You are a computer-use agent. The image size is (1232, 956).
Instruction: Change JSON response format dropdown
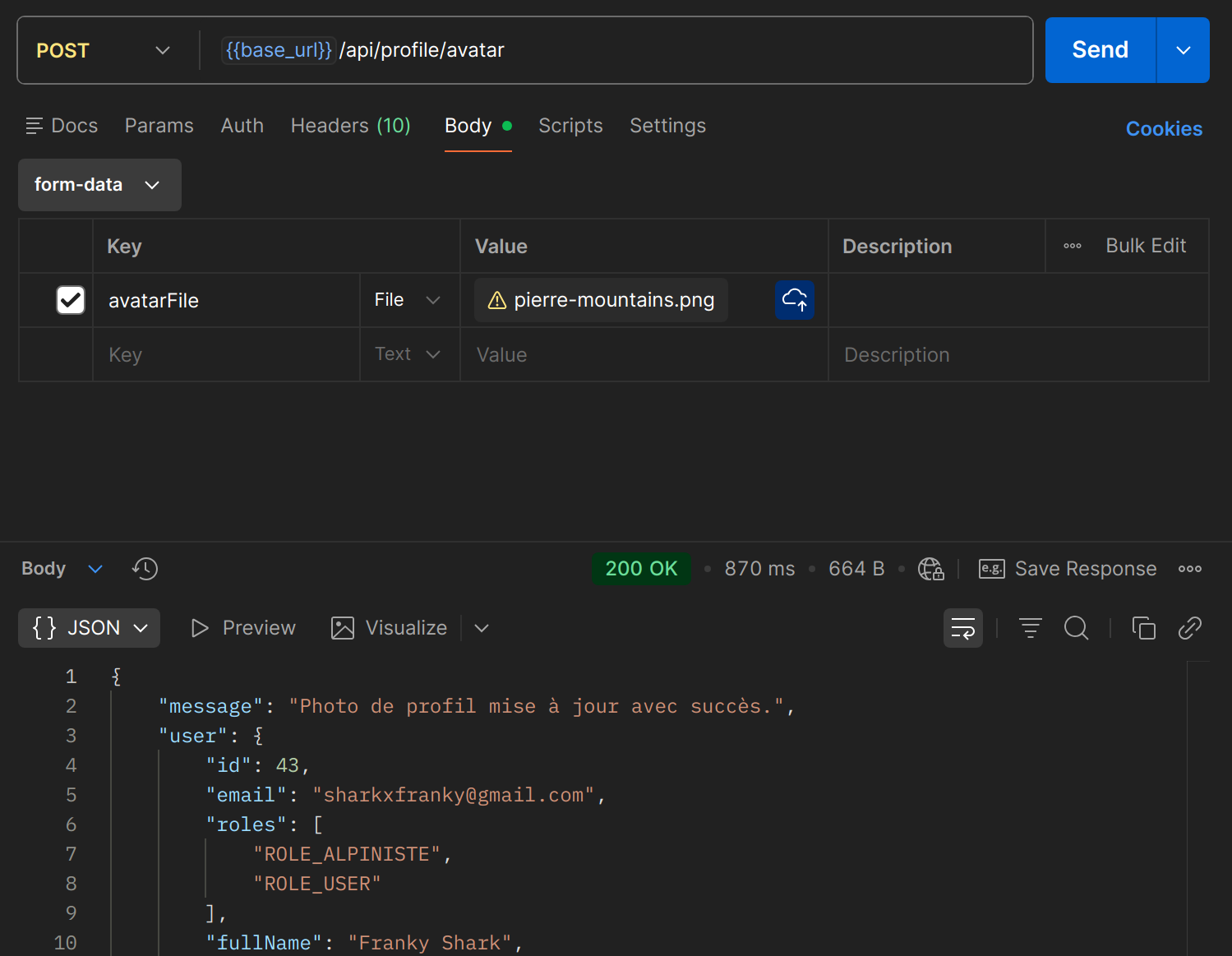tap(89, 628)
